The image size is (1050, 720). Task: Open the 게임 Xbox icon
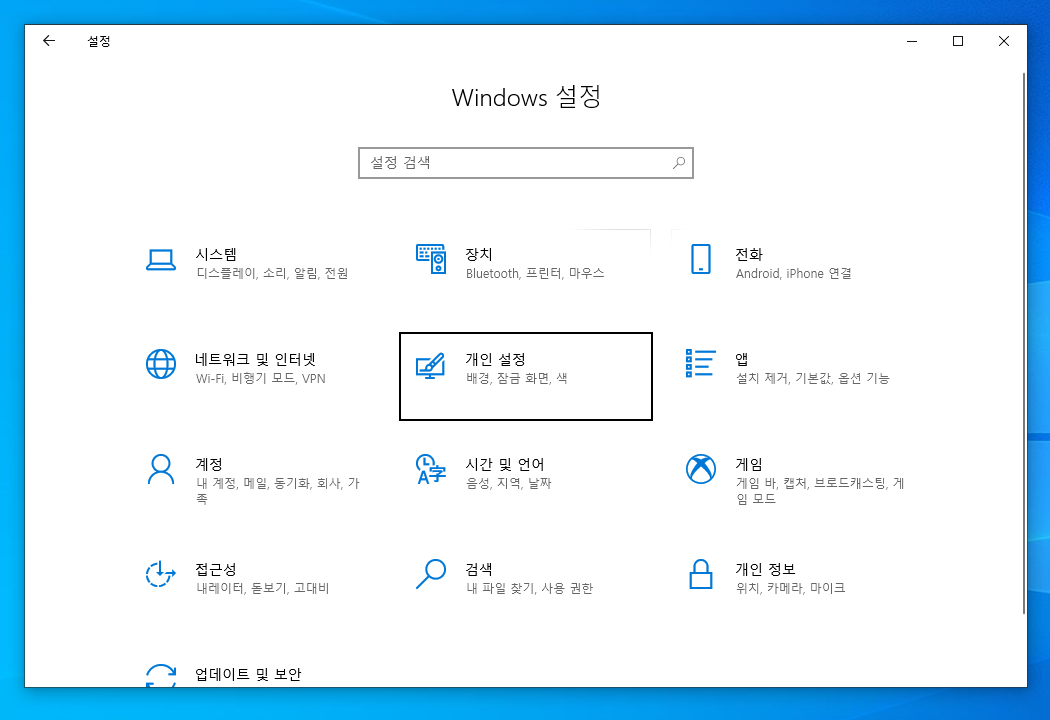pos(700,469)
